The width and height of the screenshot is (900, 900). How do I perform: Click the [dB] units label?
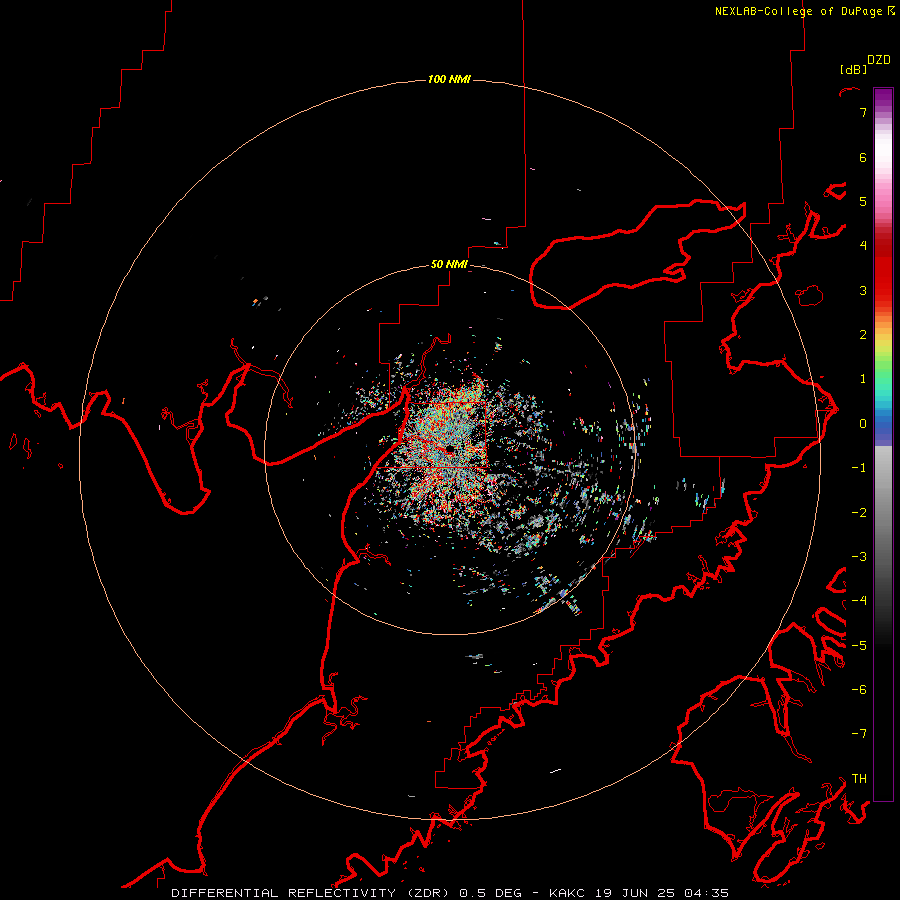(x=854, y=69)
